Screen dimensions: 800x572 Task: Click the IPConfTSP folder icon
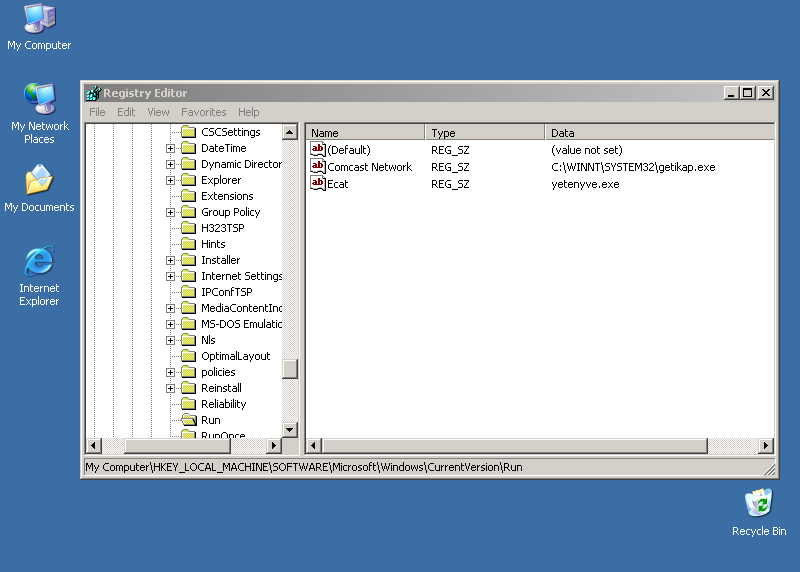(189, 292)
